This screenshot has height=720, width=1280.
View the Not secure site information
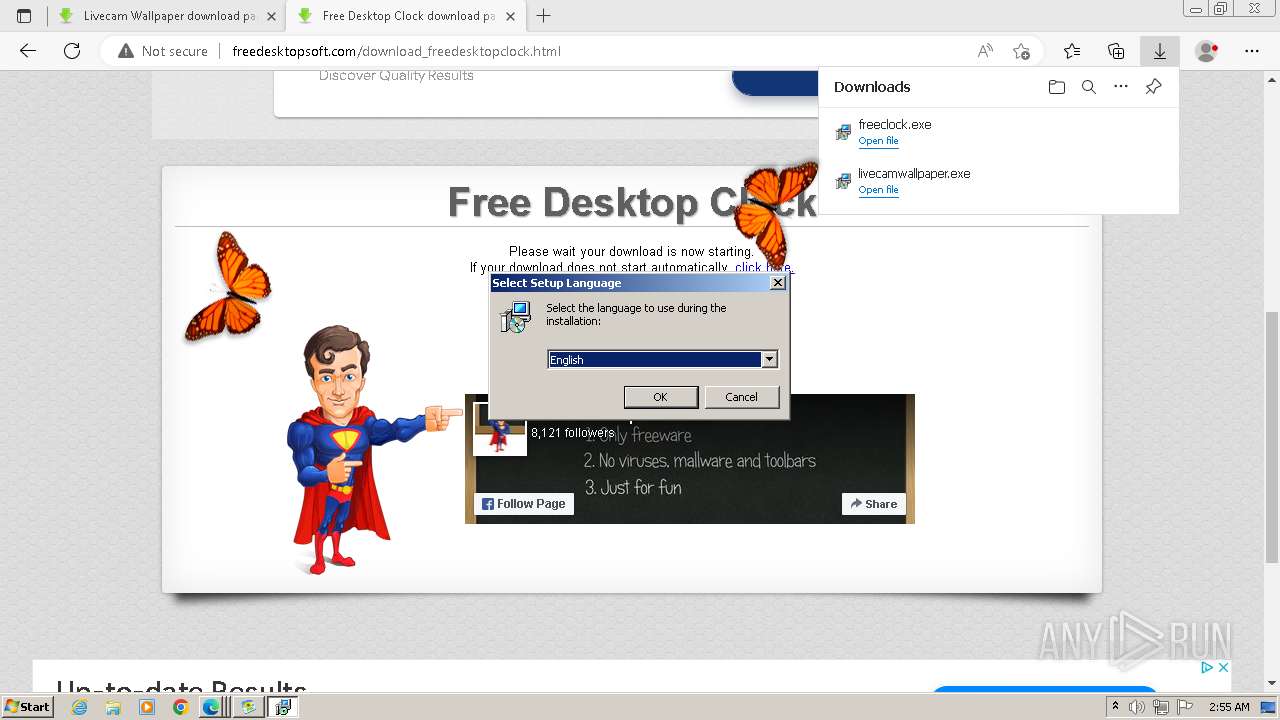pos(163,51)
